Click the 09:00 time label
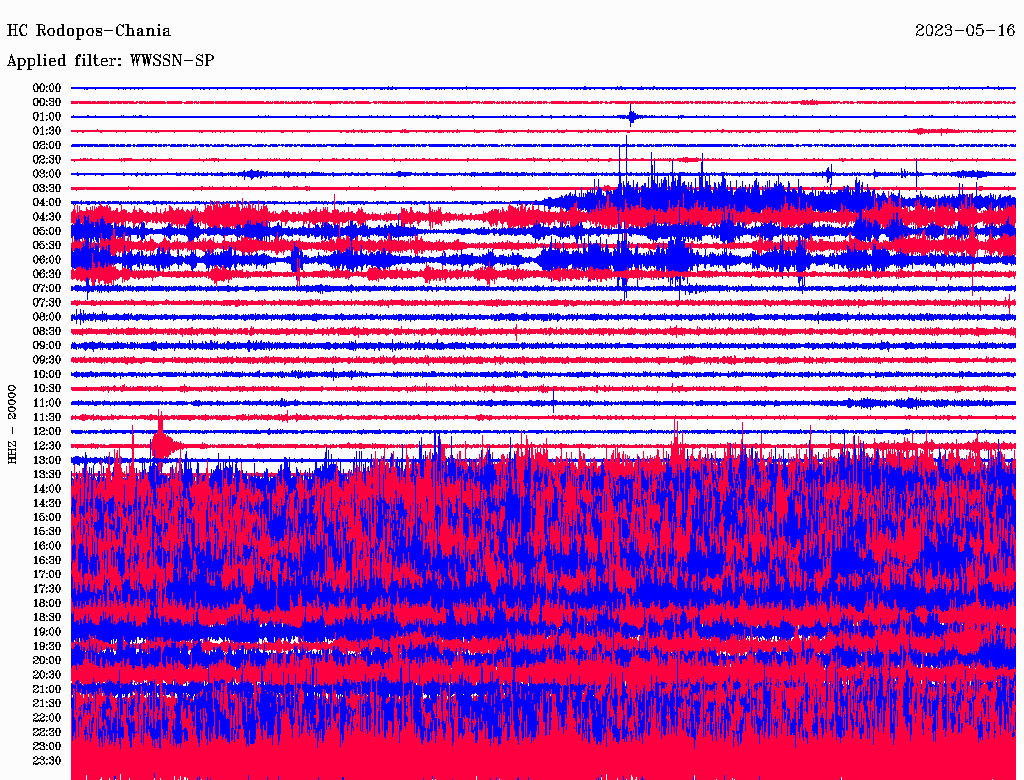The height and width of the screenshot is (780, 1024). [48, 345]
